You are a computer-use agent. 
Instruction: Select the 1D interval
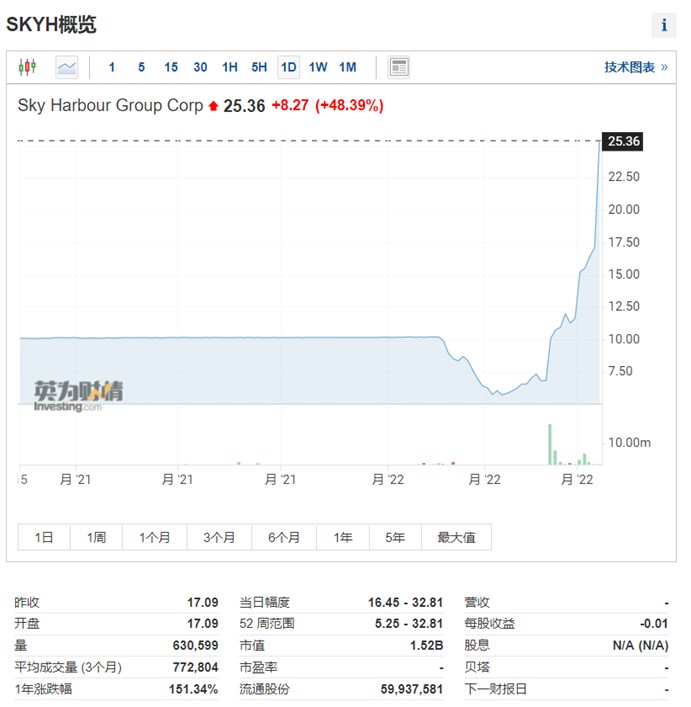coord(288,68)
